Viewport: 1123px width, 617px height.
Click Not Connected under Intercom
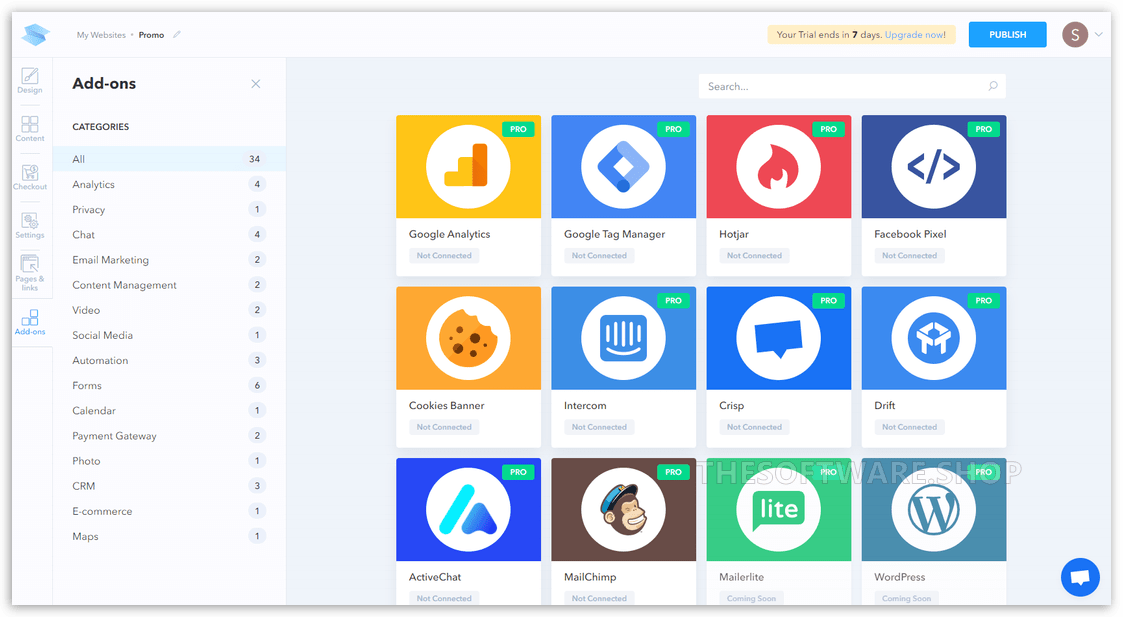pos(599,426)
